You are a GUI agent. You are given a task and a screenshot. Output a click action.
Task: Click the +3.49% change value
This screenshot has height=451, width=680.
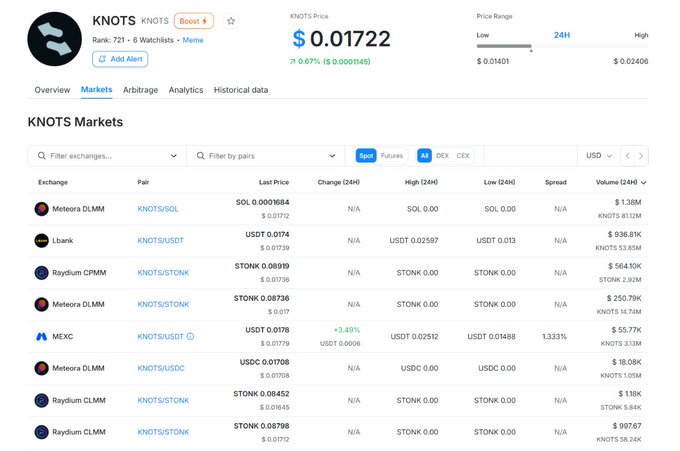(x=347, y=330)
